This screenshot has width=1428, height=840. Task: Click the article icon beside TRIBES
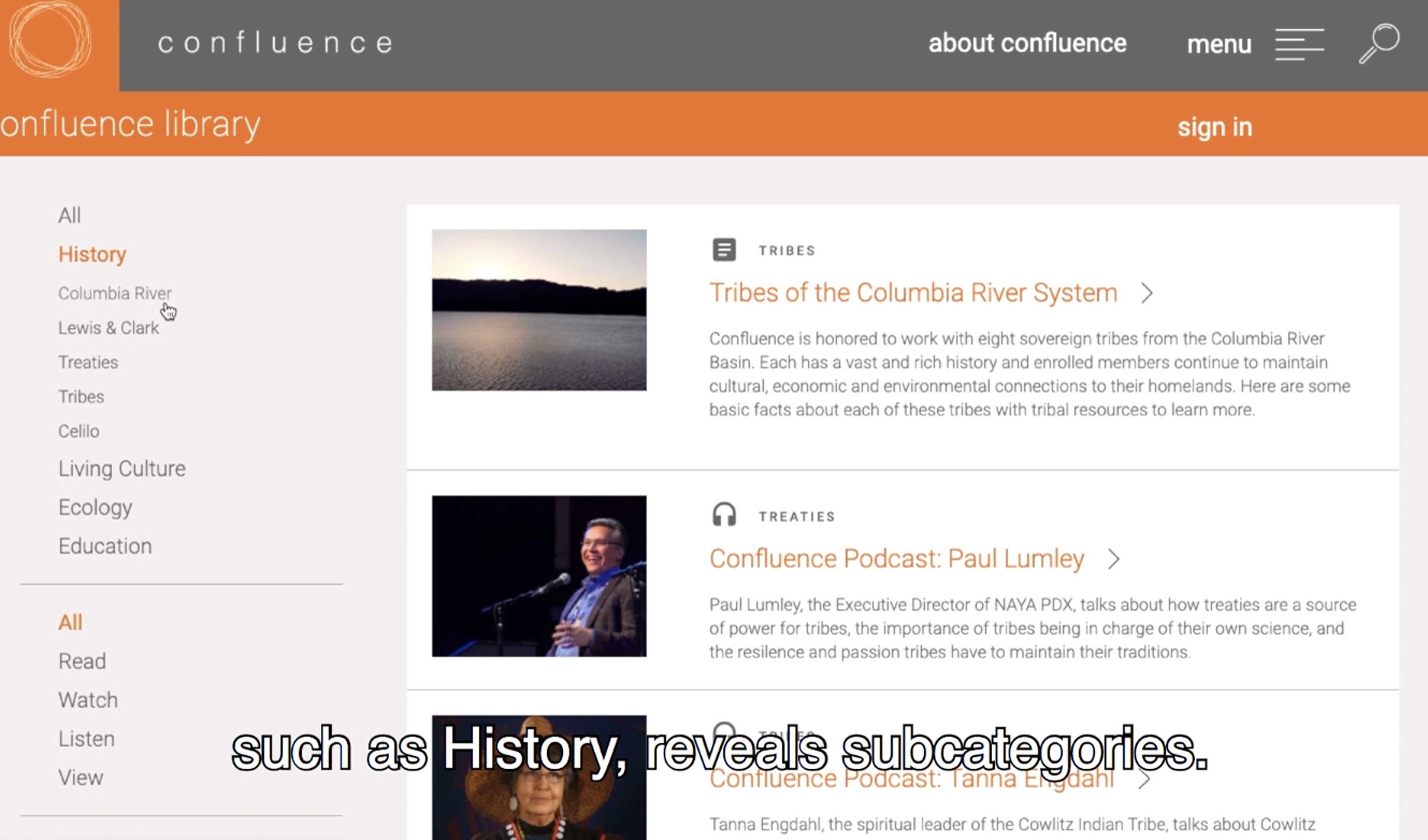tap(723, 250)
